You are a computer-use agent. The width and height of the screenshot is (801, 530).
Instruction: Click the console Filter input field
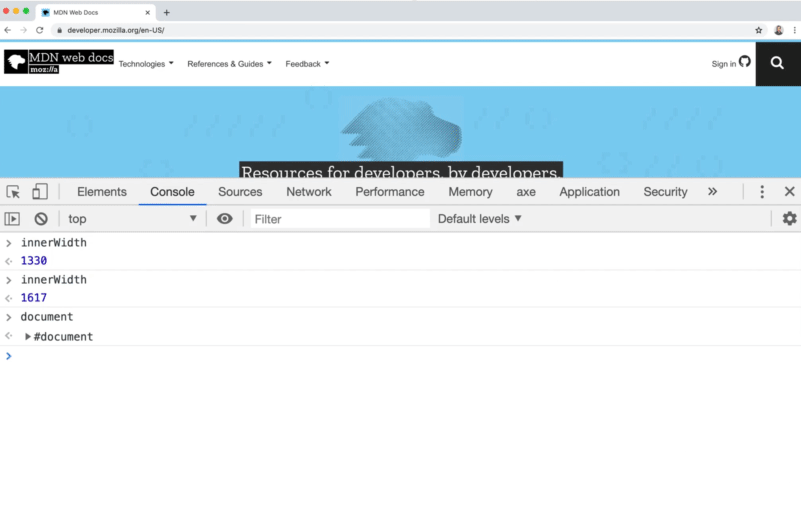coord(340,219)
